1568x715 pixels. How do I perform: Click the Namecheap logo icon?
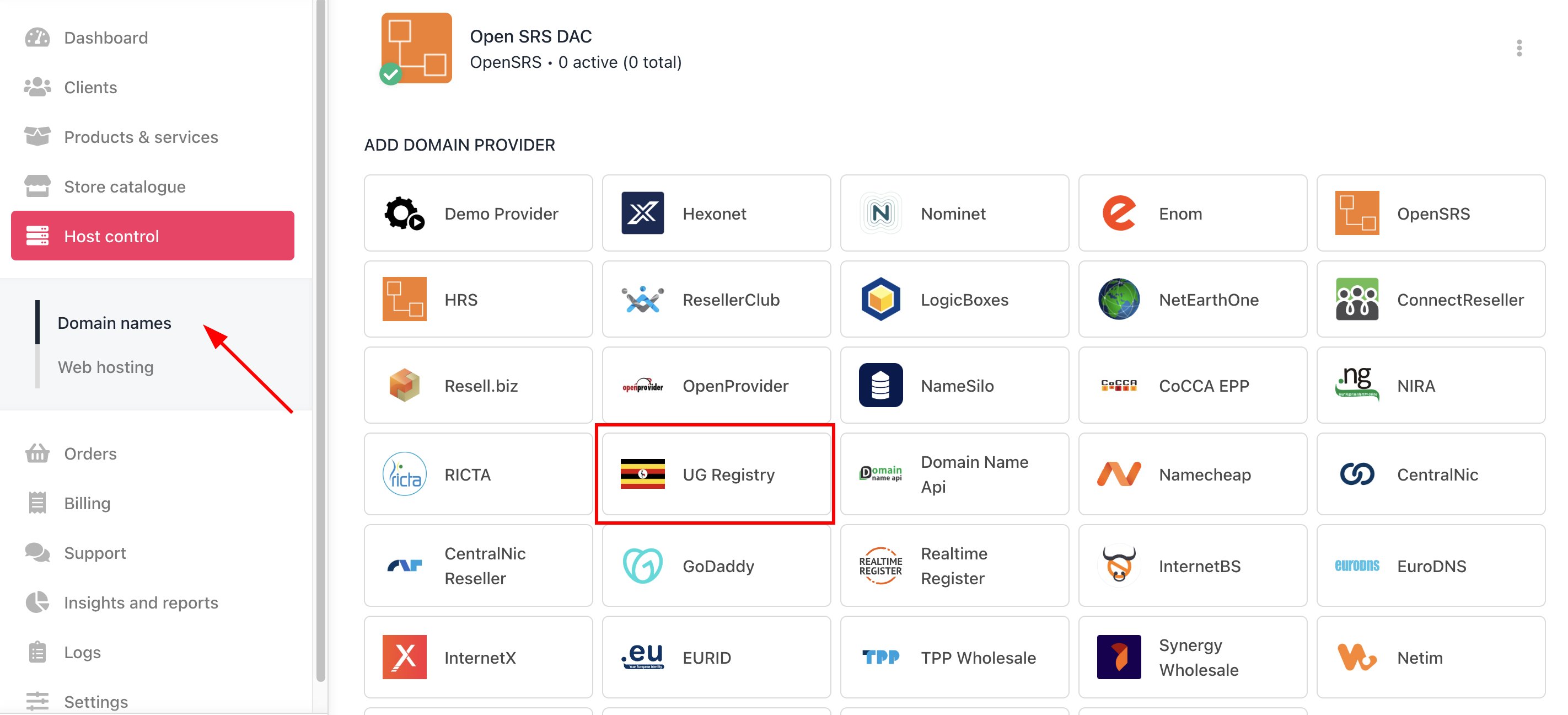point(1119,474)
